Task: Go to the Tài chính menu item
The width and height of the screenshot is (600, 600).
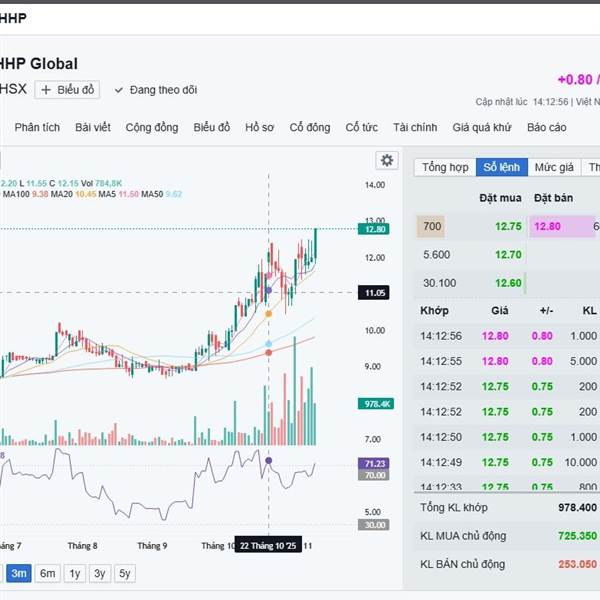Action: coord(415,127)
